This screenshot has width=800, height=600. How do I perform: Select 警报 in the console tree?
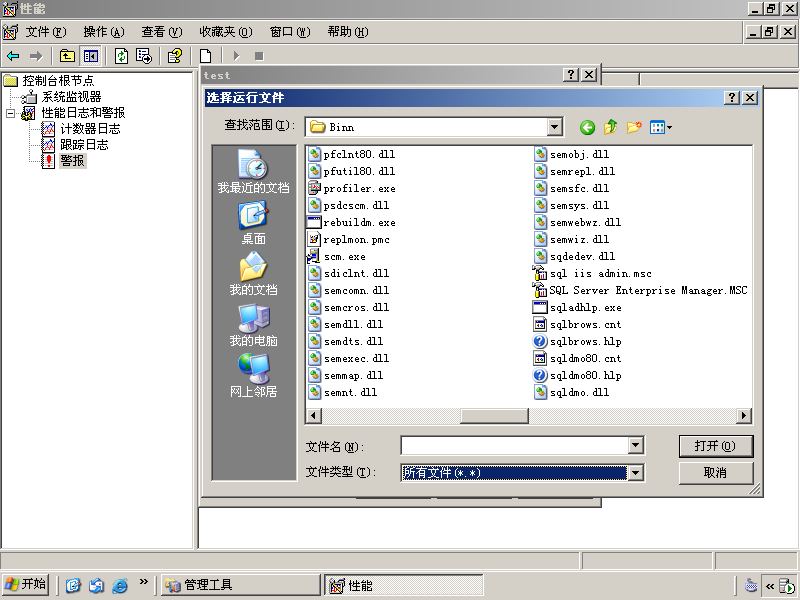pyautogui.click(x=72, y=161)
